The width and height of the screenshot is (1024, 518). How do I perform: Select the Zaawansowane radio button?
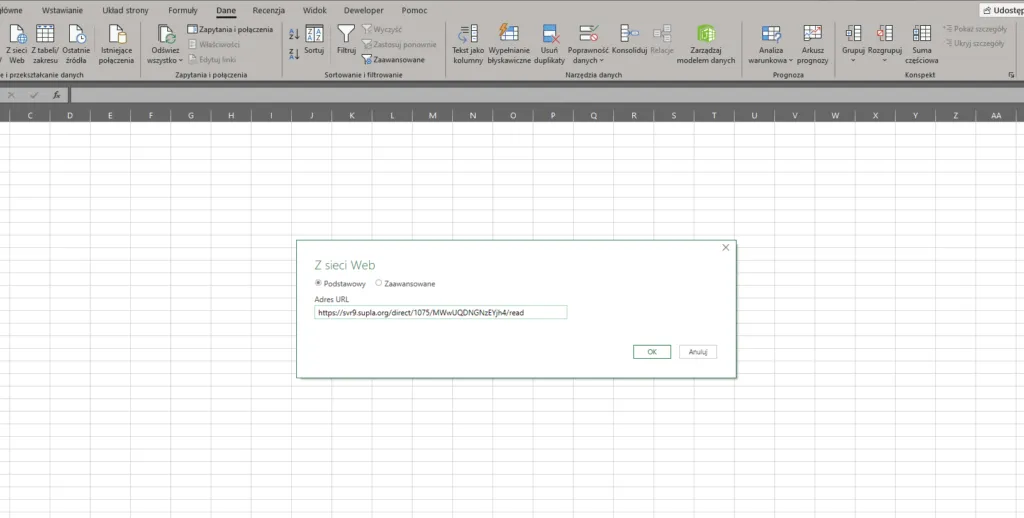[379, 283]
